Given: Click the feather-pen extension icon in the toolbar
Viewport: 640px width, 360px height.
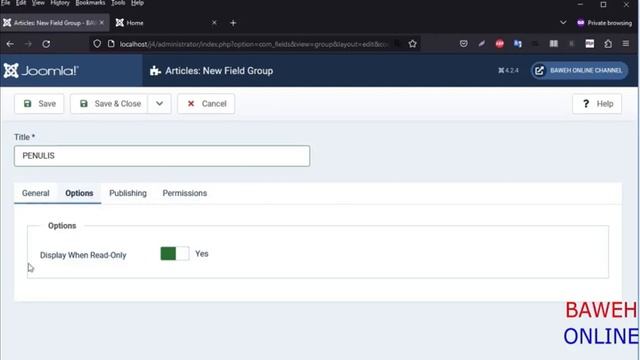Looking at the screenshot, I should point(482,44).
